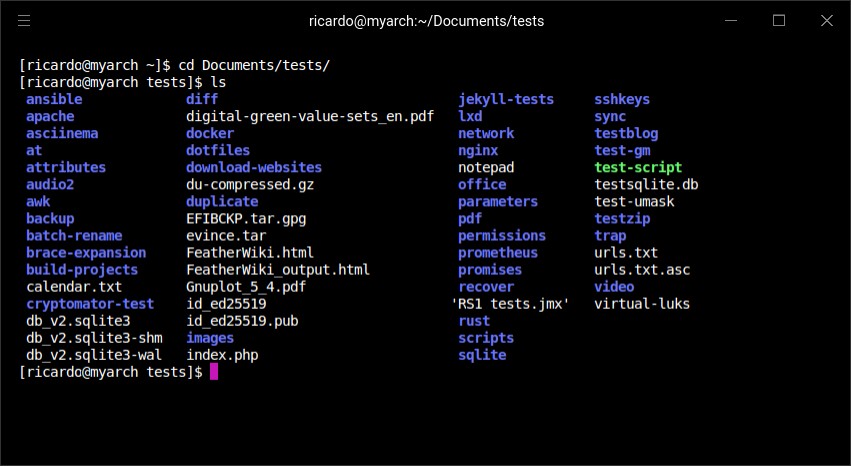Viewport: 851px width, 466px height.
Task: Click the 'db_v2.sqlite3-wal' file name
Action: (94, 355)
